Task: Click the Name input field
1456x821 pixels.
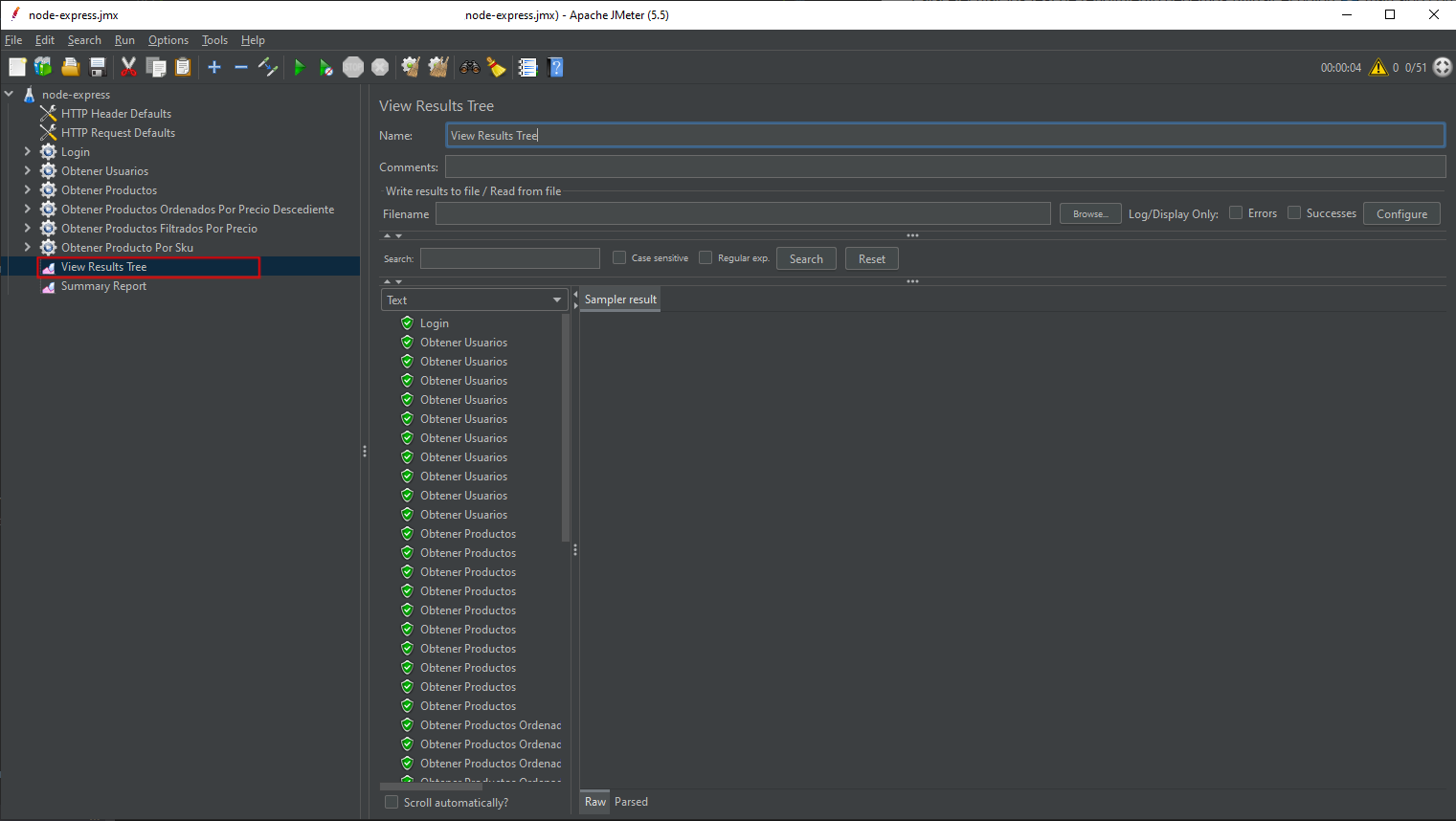Action: click(946, 135)
